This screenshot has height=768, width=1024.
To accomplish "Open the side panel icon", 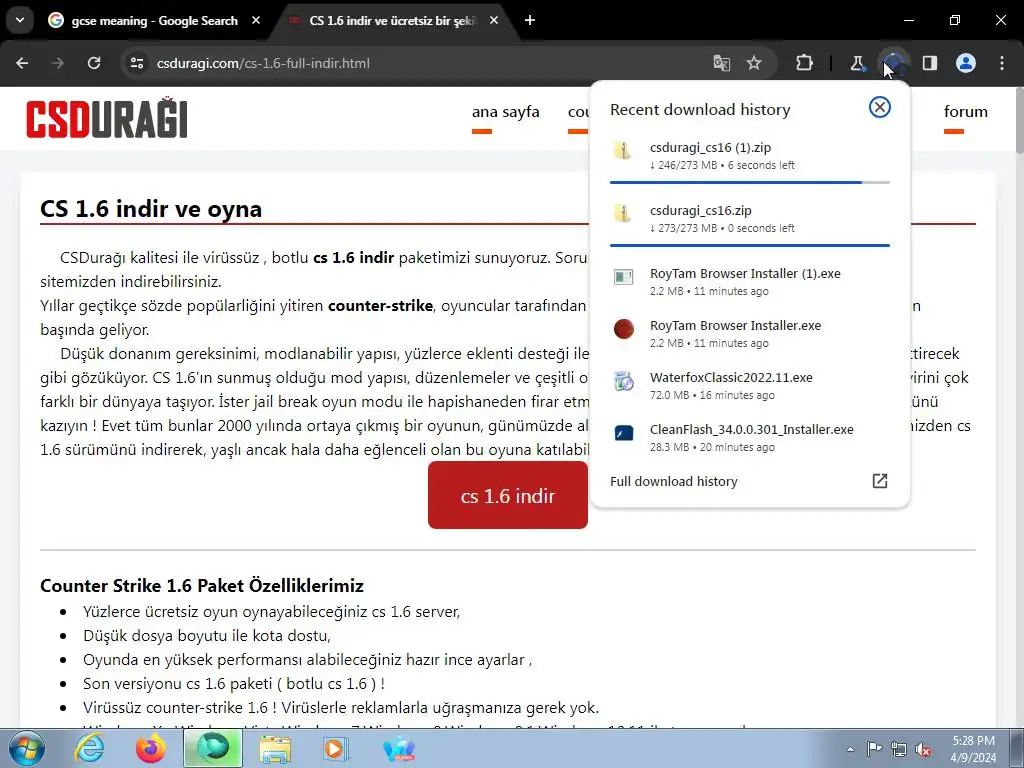I will pyautogui.click(x=930, y=63).
